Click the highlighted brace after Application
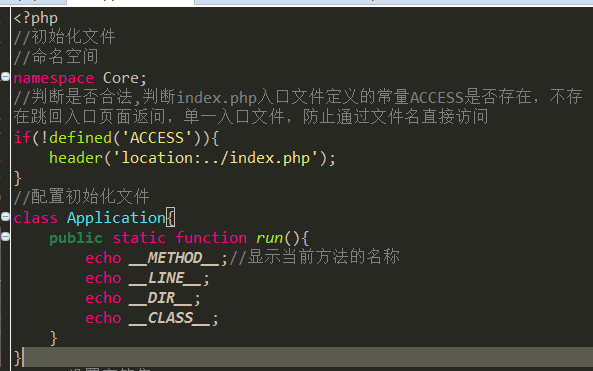The image size is (593, 371). [x=171, y=217]
